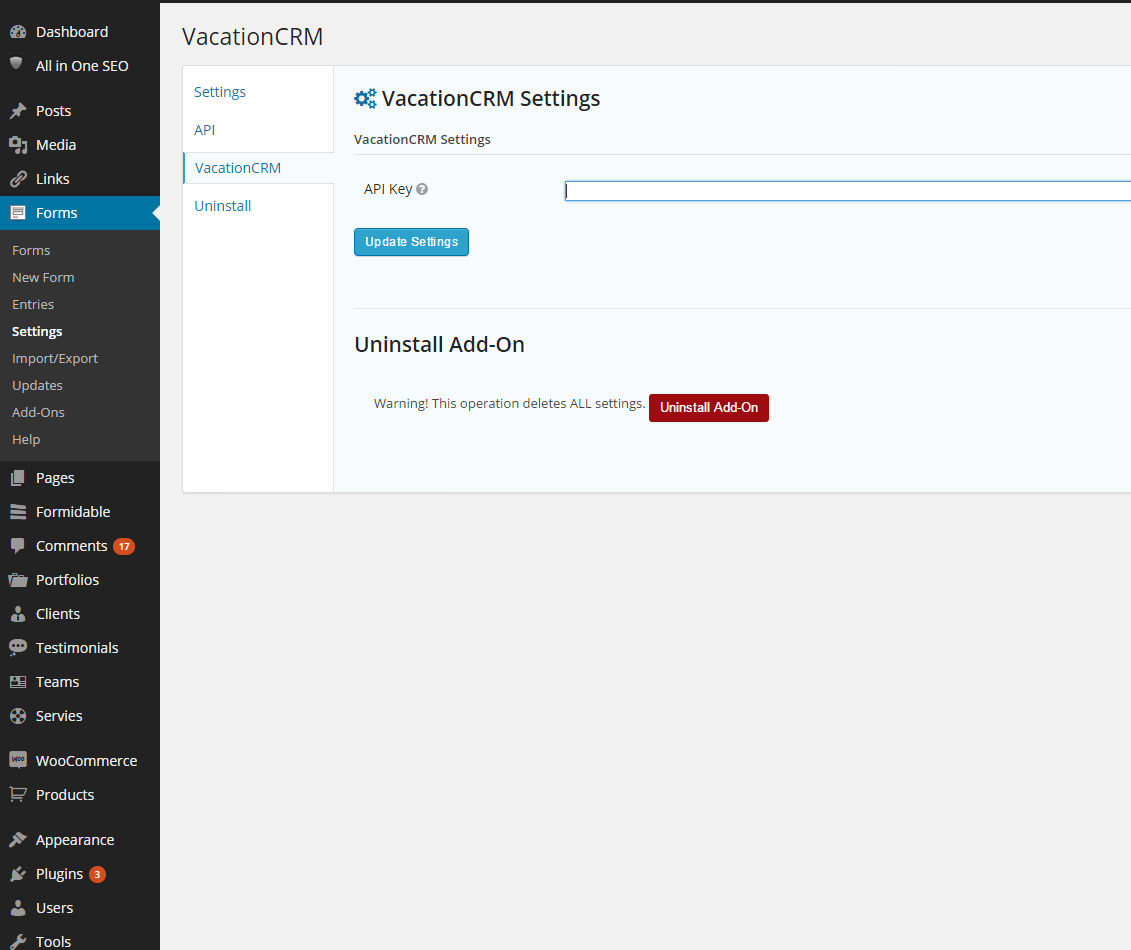
Task: Click the Tools wrench icon
Action: pyautogui.click(x=18, y=941)
